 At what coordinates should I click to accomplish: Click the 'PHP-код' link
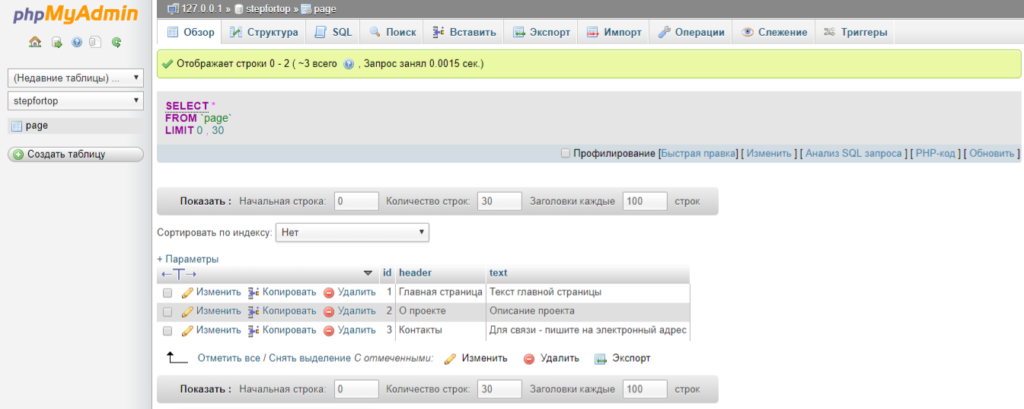(935, 154)
